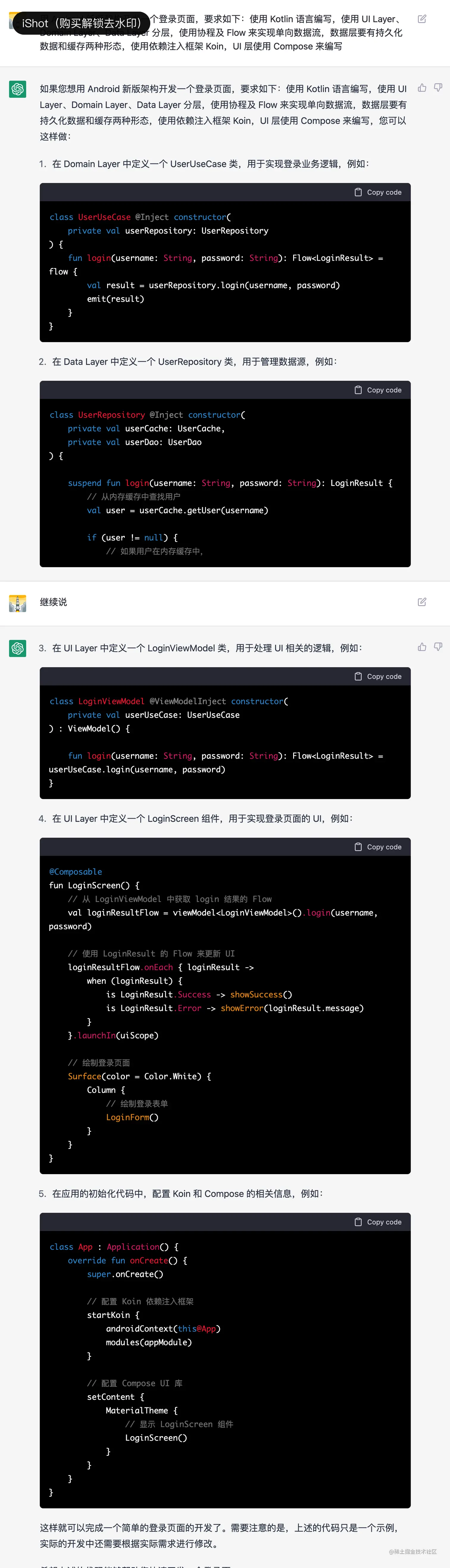Image resolution: width=450 pixels, height=1568 pixels.
Task: Click 'class App : Application() {' line
Action: click(x=114, y=1246)
